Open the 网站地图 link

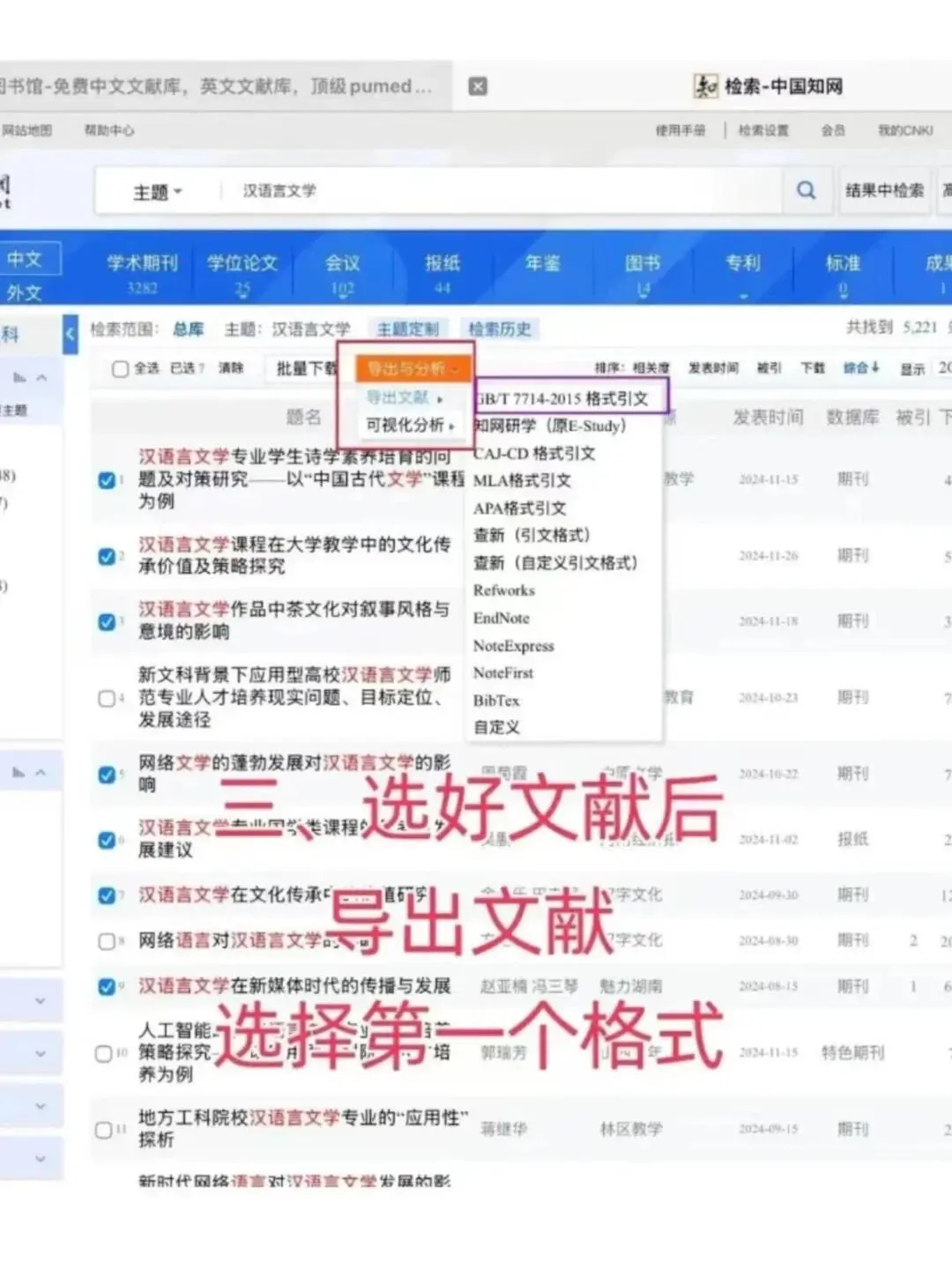point(26,130)
